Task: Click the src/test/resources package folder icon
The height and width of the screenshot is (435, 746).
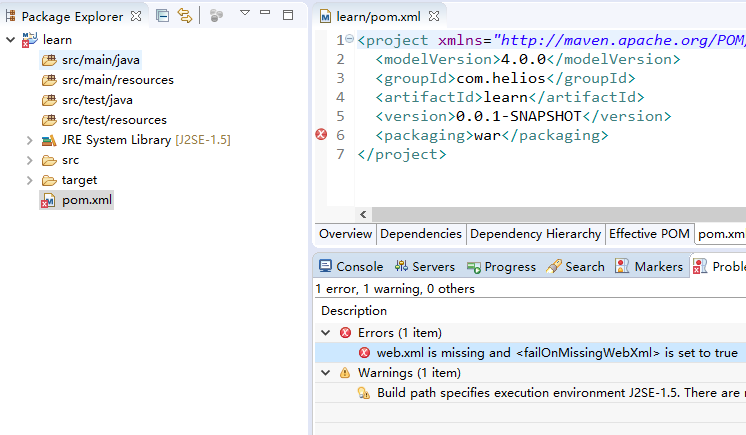Action: click(49, 120)
